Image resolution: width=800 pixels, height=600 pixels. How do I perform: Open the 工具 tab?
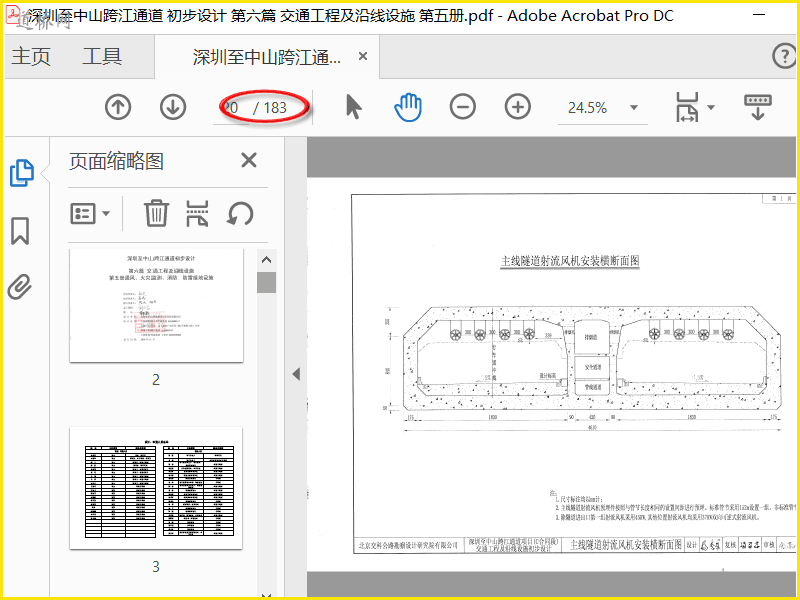coord(102,56)
